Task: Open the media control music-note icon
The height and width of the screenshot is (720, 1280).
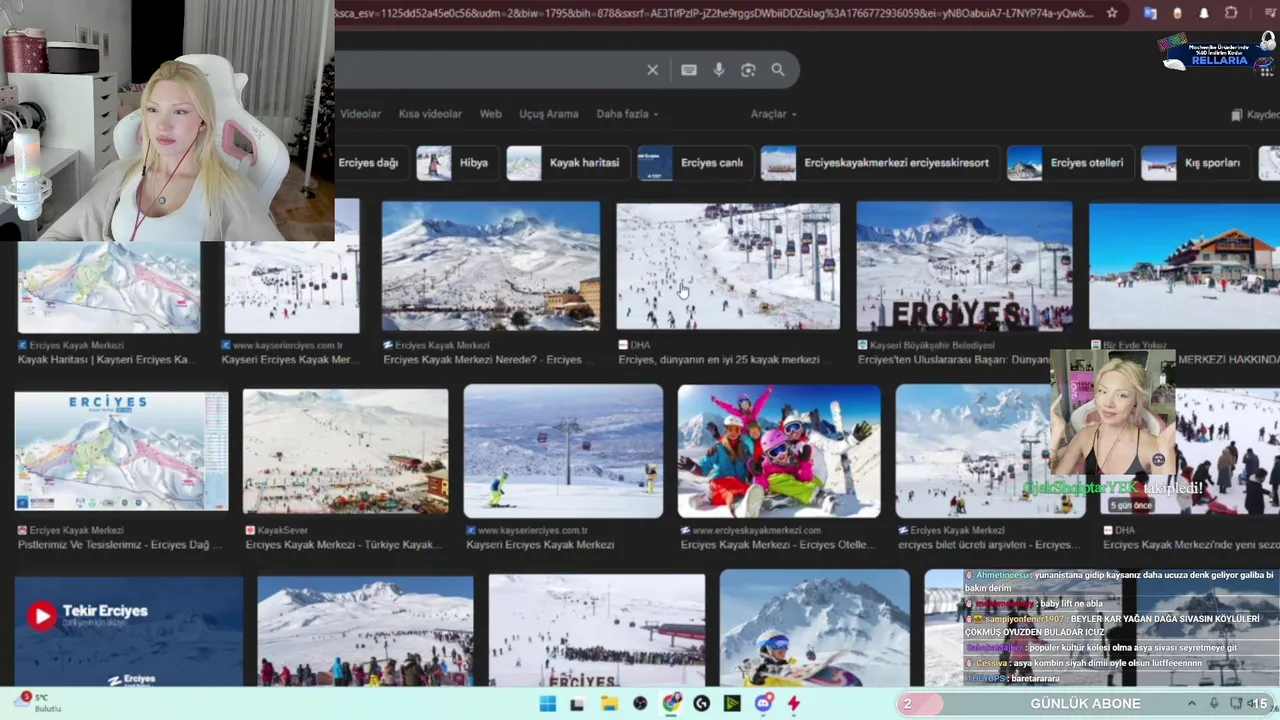Action: [1271, 13]
